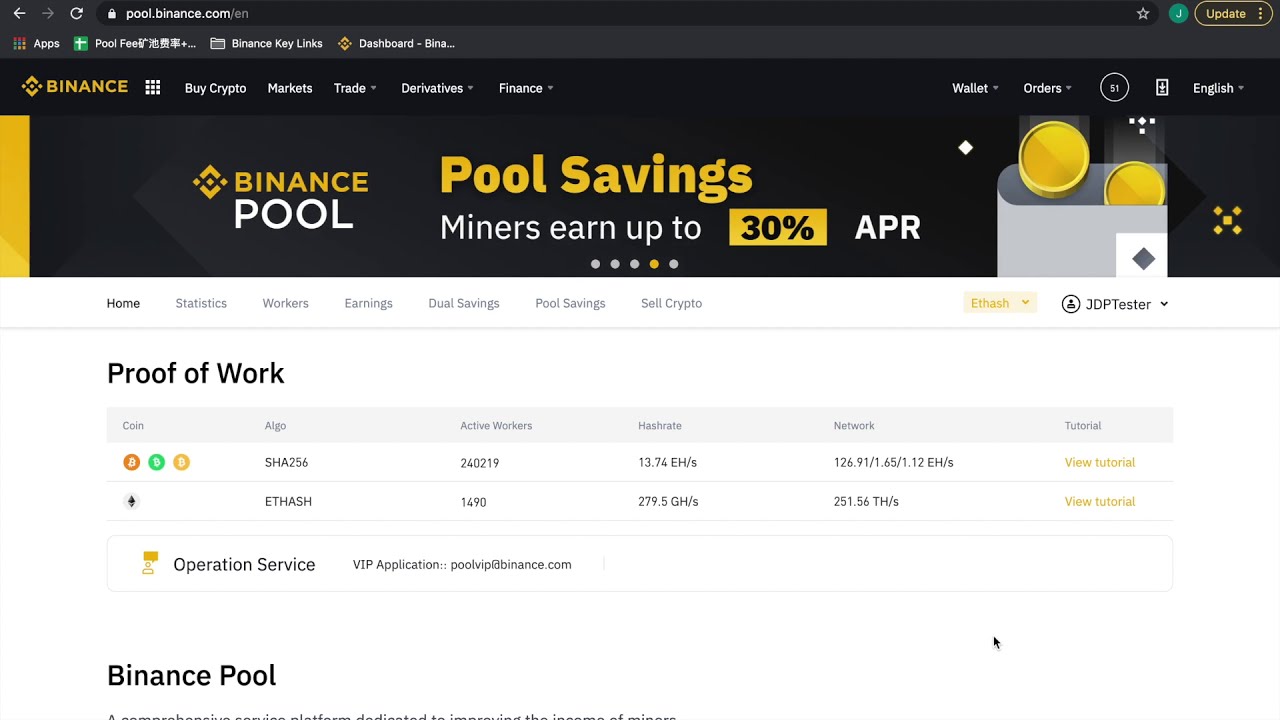Reload the page
This screenshot has height=720, width=1280.
pos(76,14)
